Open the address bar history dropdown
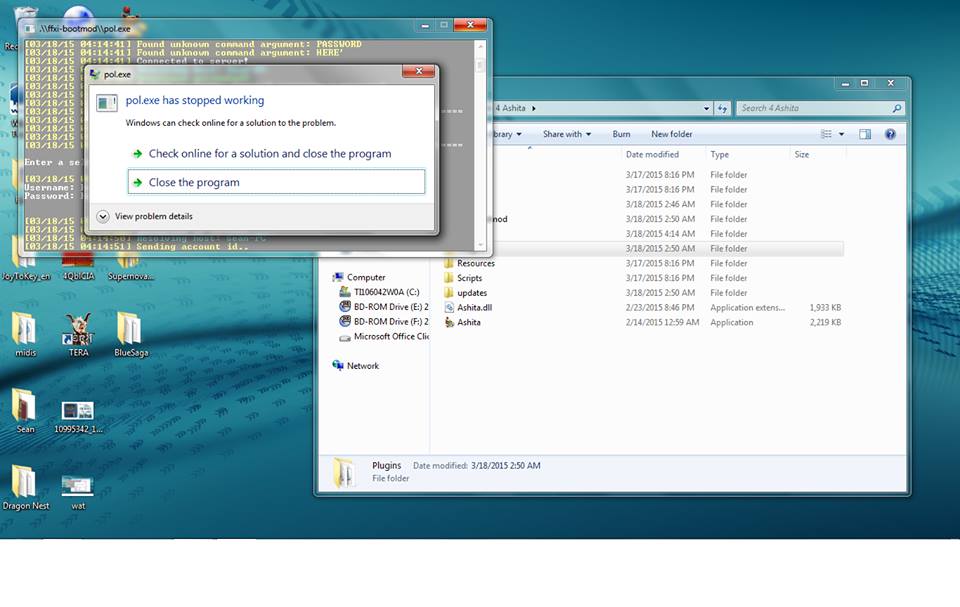 (706, 108)
